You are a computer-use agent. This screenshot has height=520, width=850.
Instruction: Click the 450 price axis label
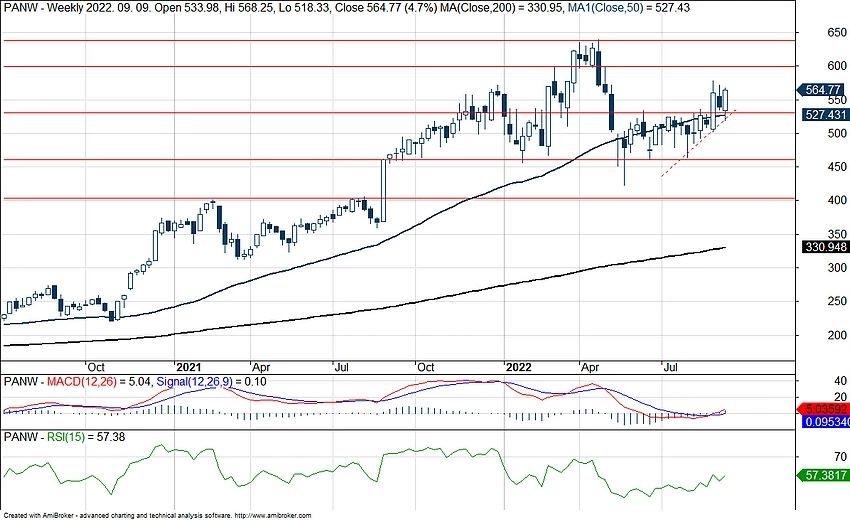point(836,167)
